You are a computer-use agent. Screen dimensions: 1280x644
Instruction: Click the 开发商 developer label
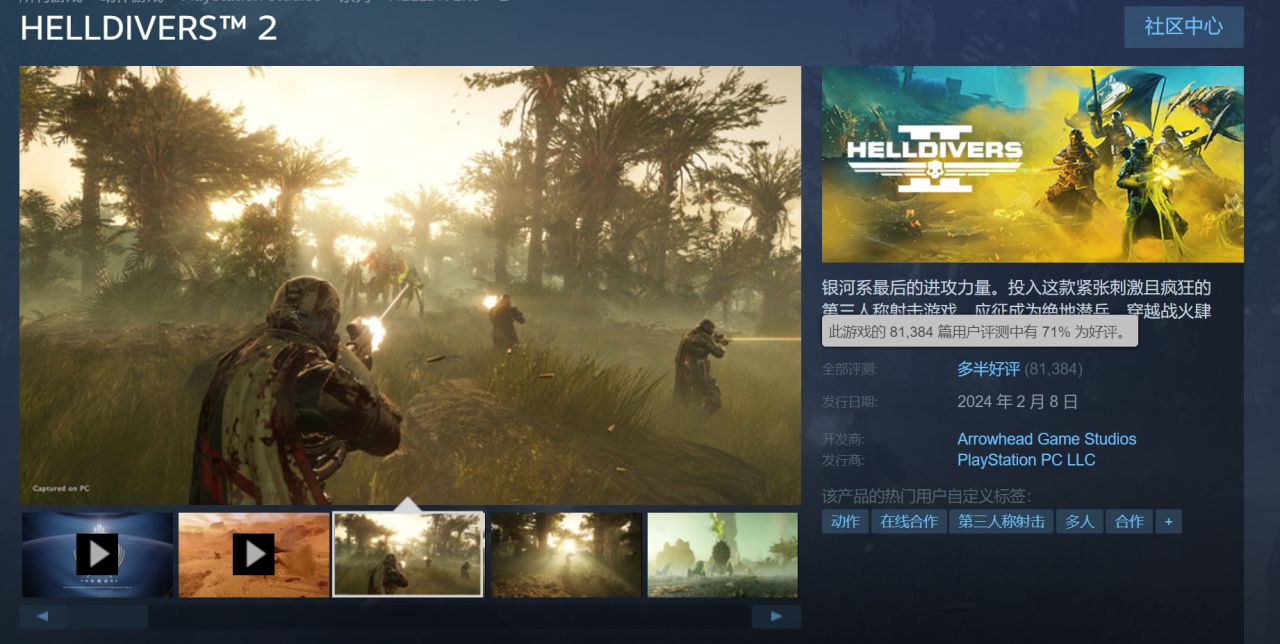(843, 439)
